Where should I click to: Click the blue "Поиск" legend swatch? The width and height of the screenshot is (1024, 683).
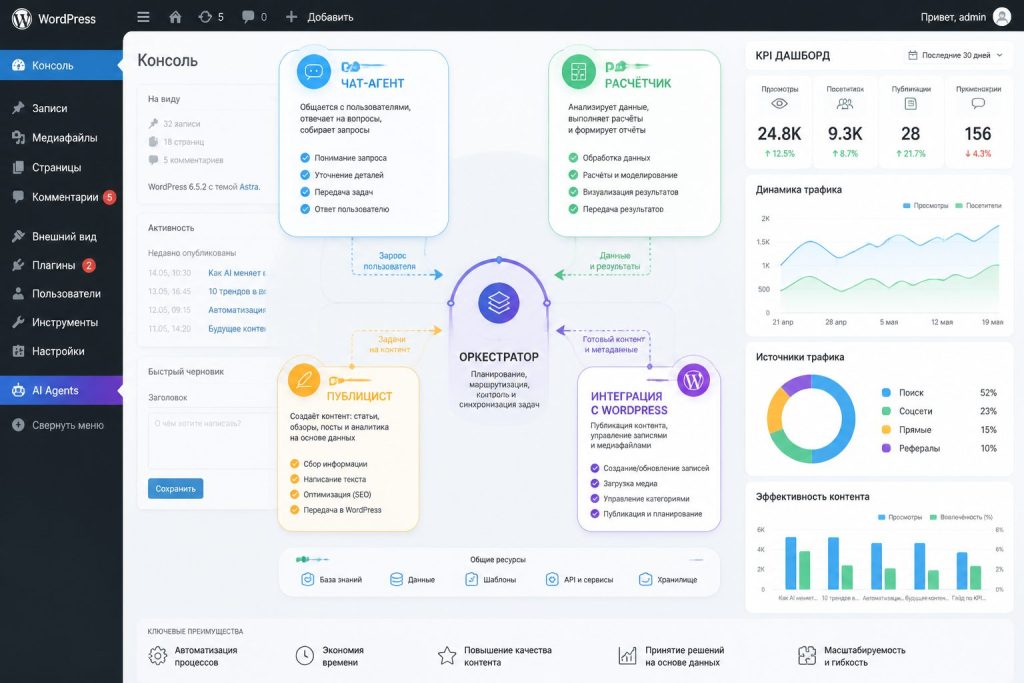[886, 392]
